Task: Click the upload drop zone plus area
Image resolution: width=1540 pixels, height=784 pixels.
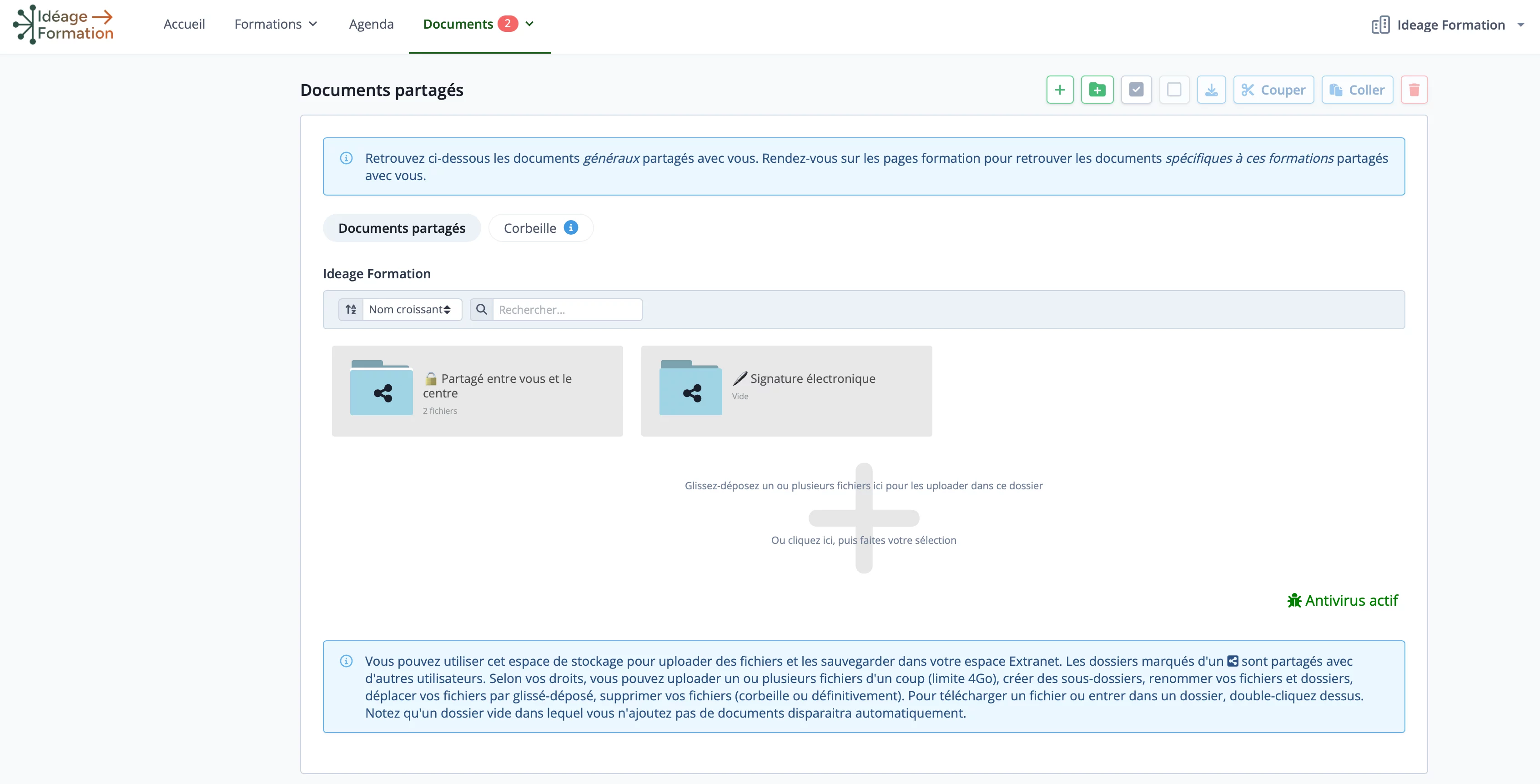Action: point(864,518)
